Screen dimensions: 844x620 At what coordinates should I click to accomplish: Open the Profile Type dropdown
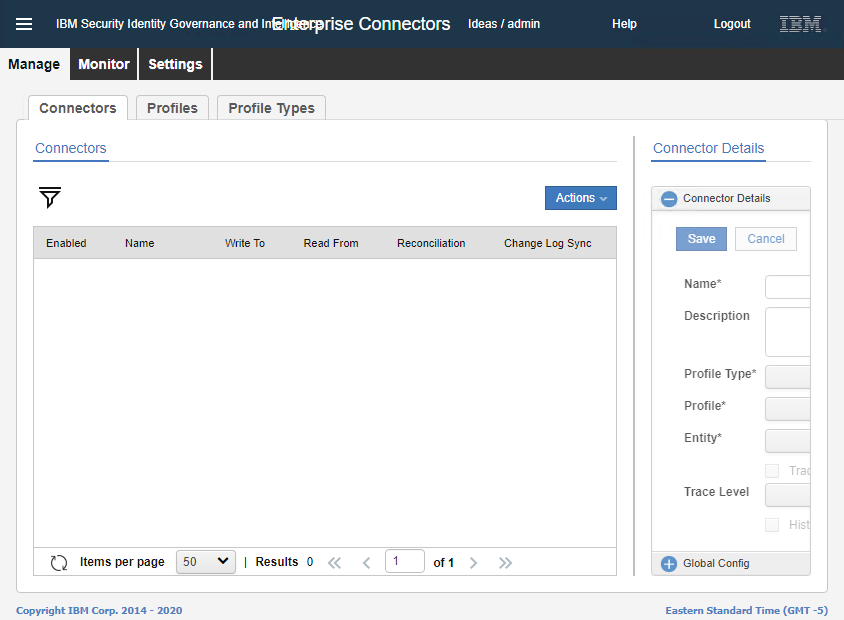tap(787, 376)
